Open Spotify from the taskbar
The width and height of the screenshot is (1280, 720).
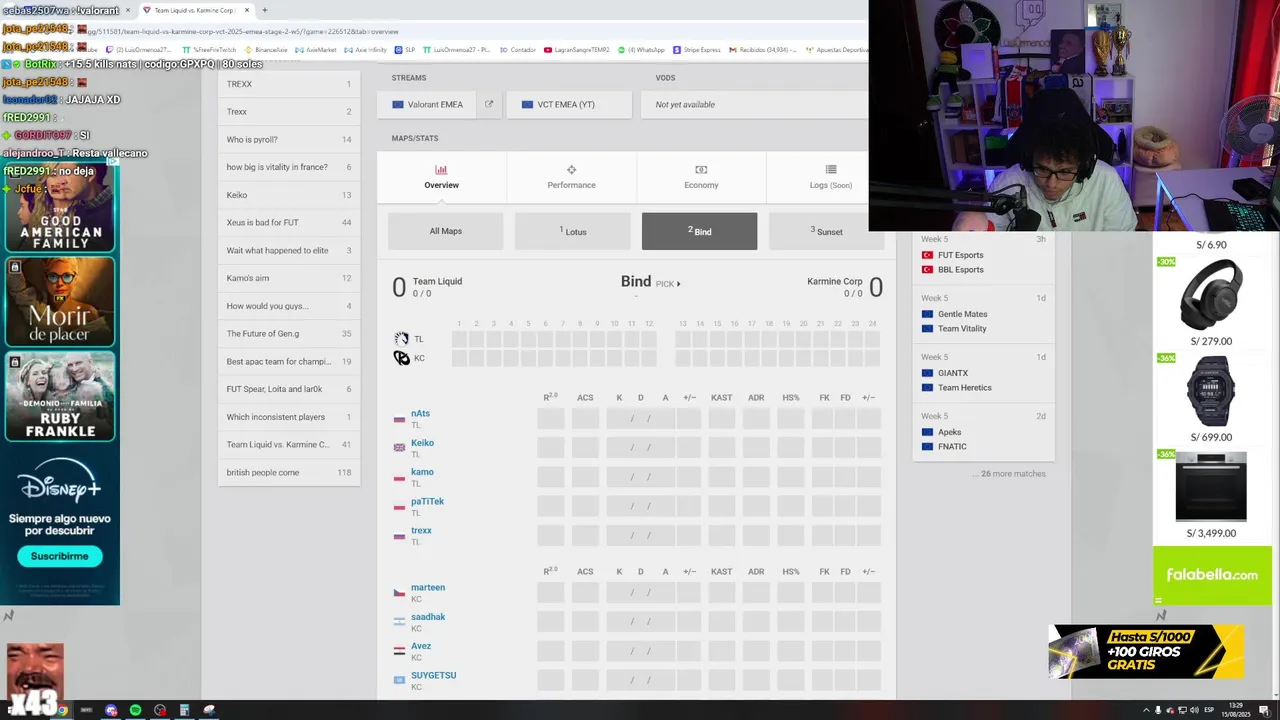click(135, 710)
